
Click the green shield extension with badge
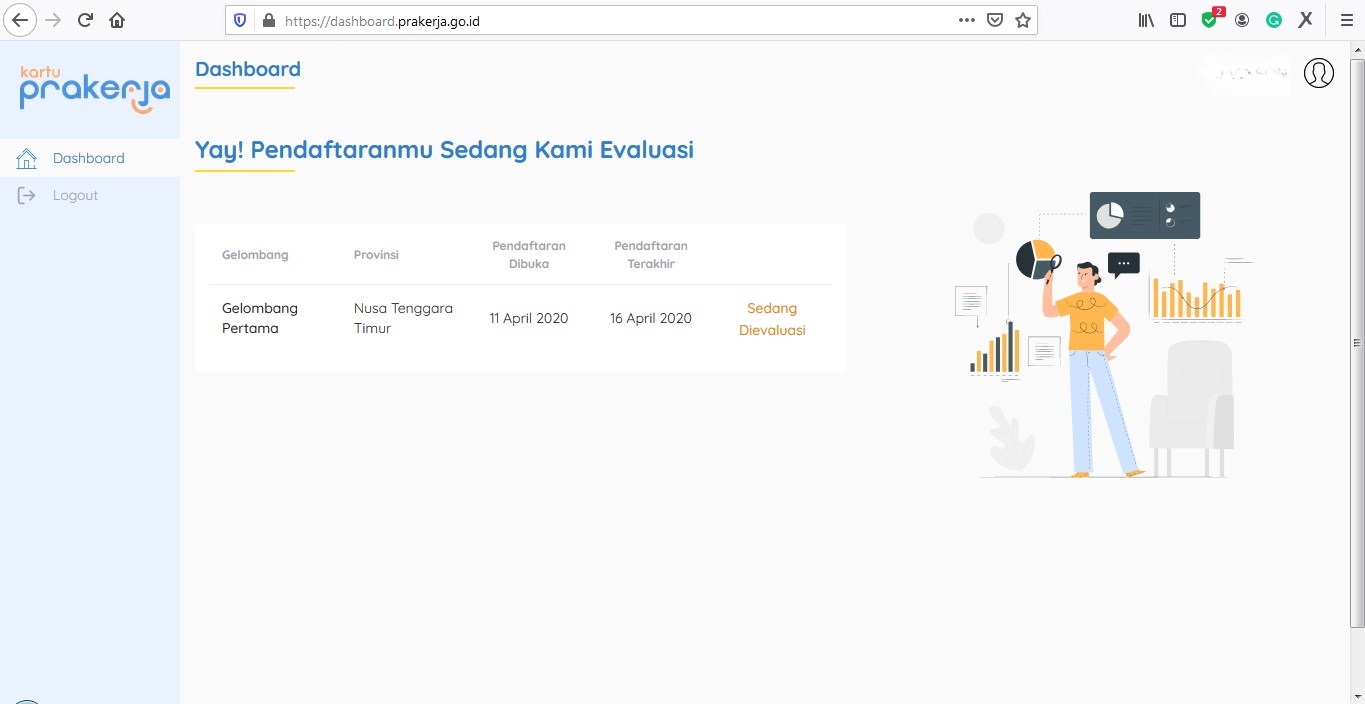pos(1210,20)
